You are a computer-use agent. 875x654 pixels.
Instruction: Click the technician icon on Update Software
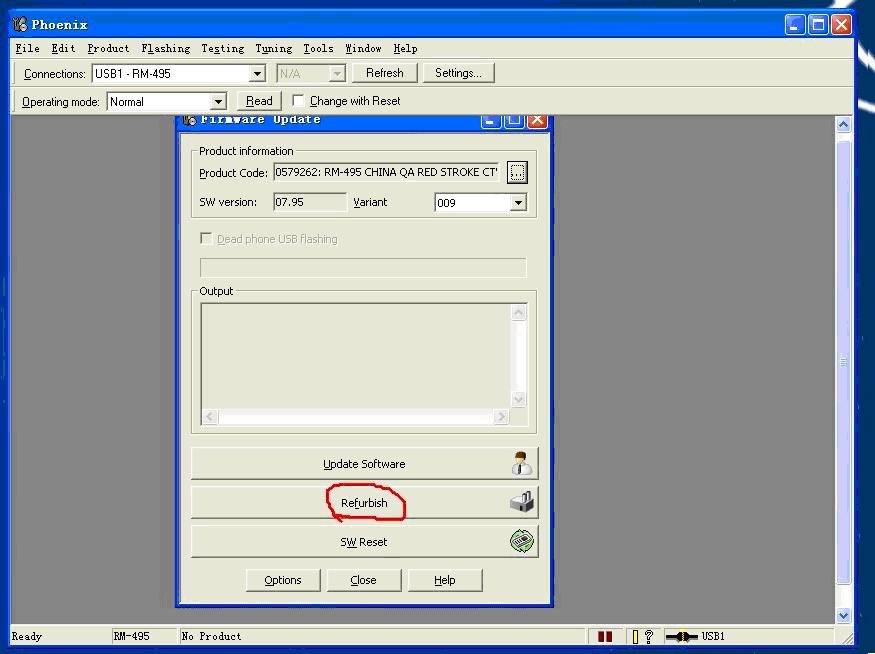521,464
